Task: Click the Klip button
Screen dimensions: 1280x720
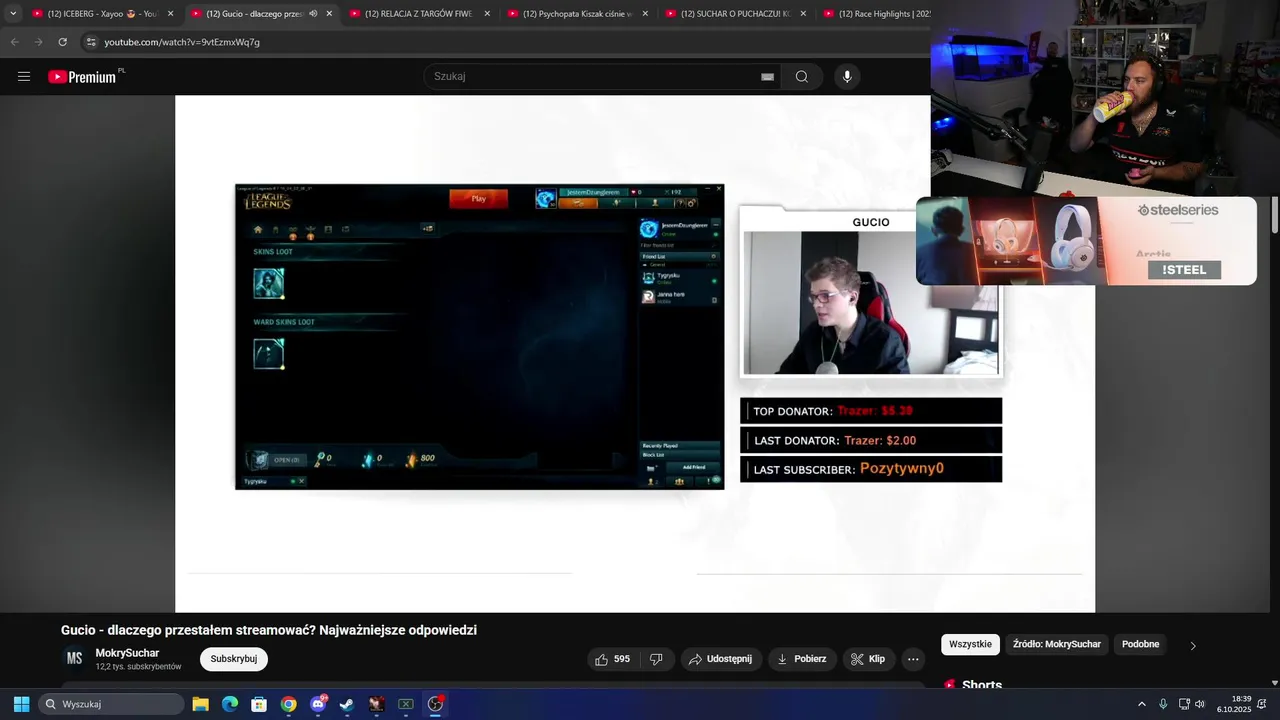Action: tap(868, 659)
